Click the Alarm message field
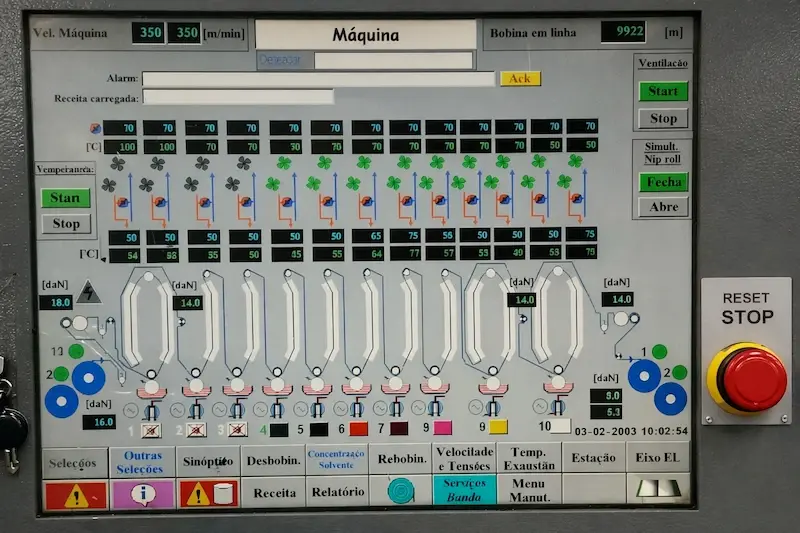 [x=318, y=79]
